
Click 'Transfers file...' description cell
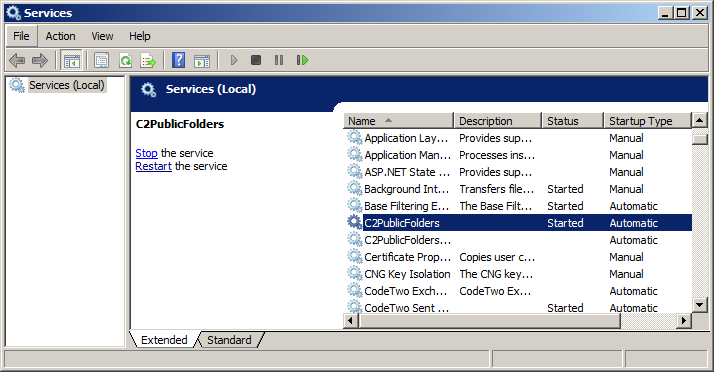point(496,189)
